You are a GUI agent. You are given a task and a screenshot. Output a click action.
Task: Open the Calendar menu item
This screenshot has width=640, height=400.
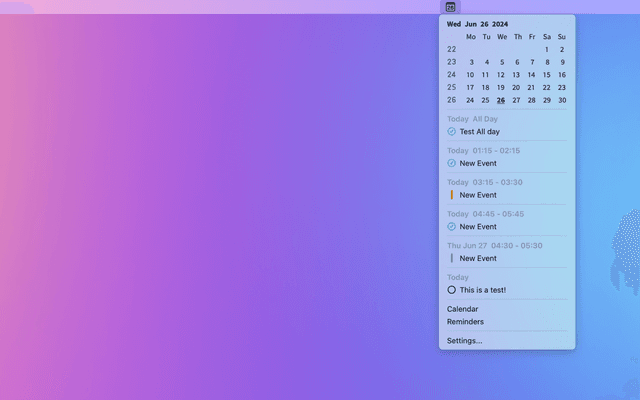coord(462,309)
